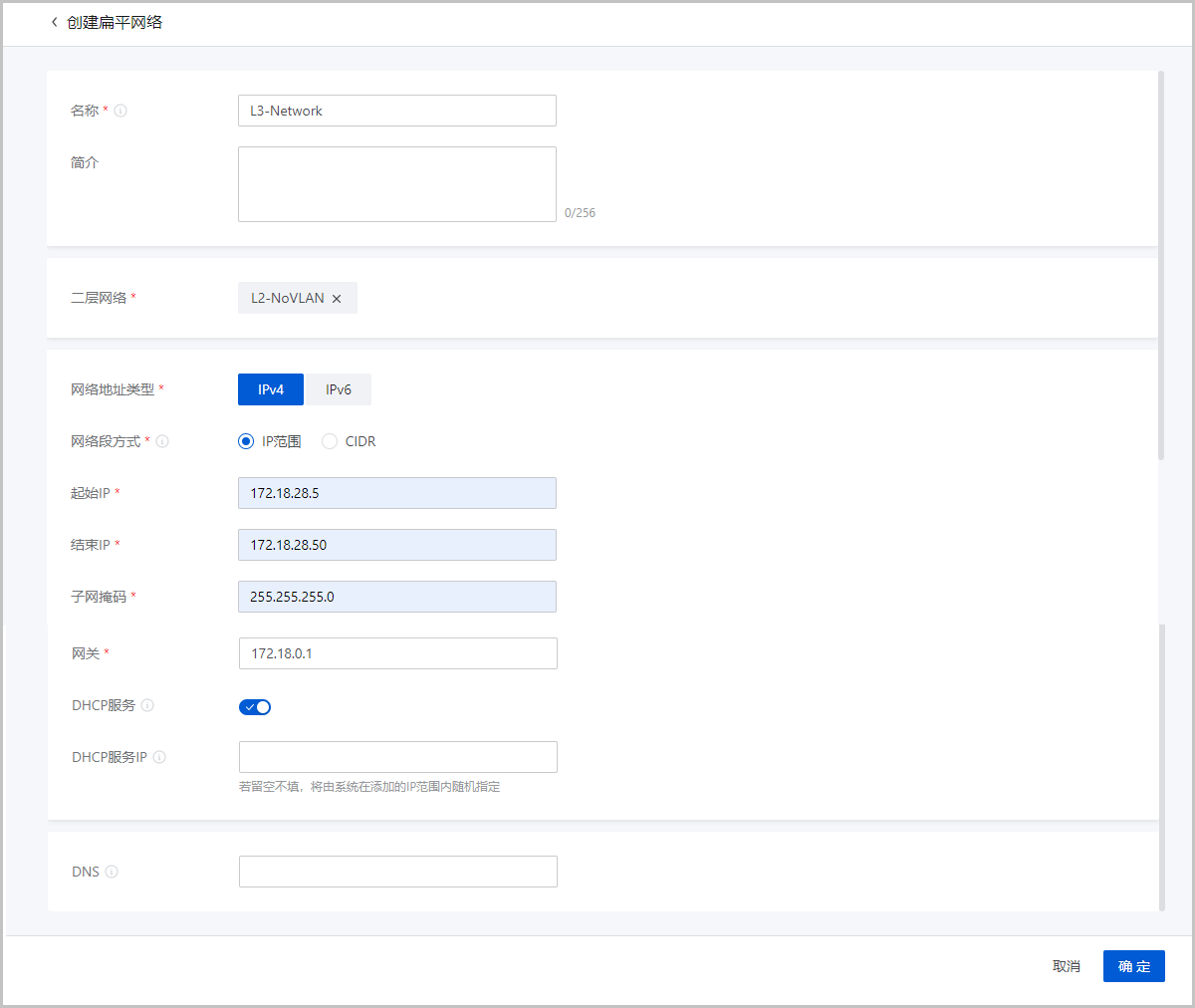Click the 名称 field containing L3-Network
This screenshot has width=1195, height=1008.
[x=396, y=111]
